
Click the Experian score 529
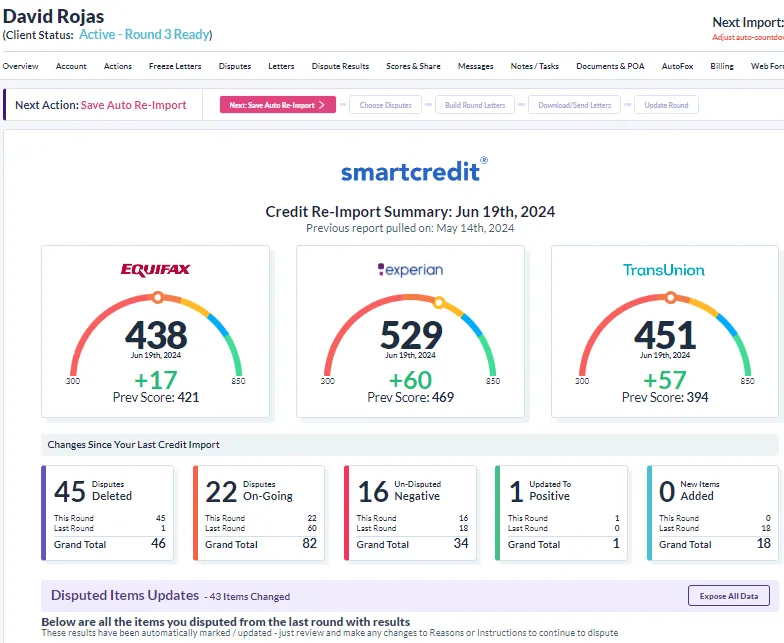411,335
